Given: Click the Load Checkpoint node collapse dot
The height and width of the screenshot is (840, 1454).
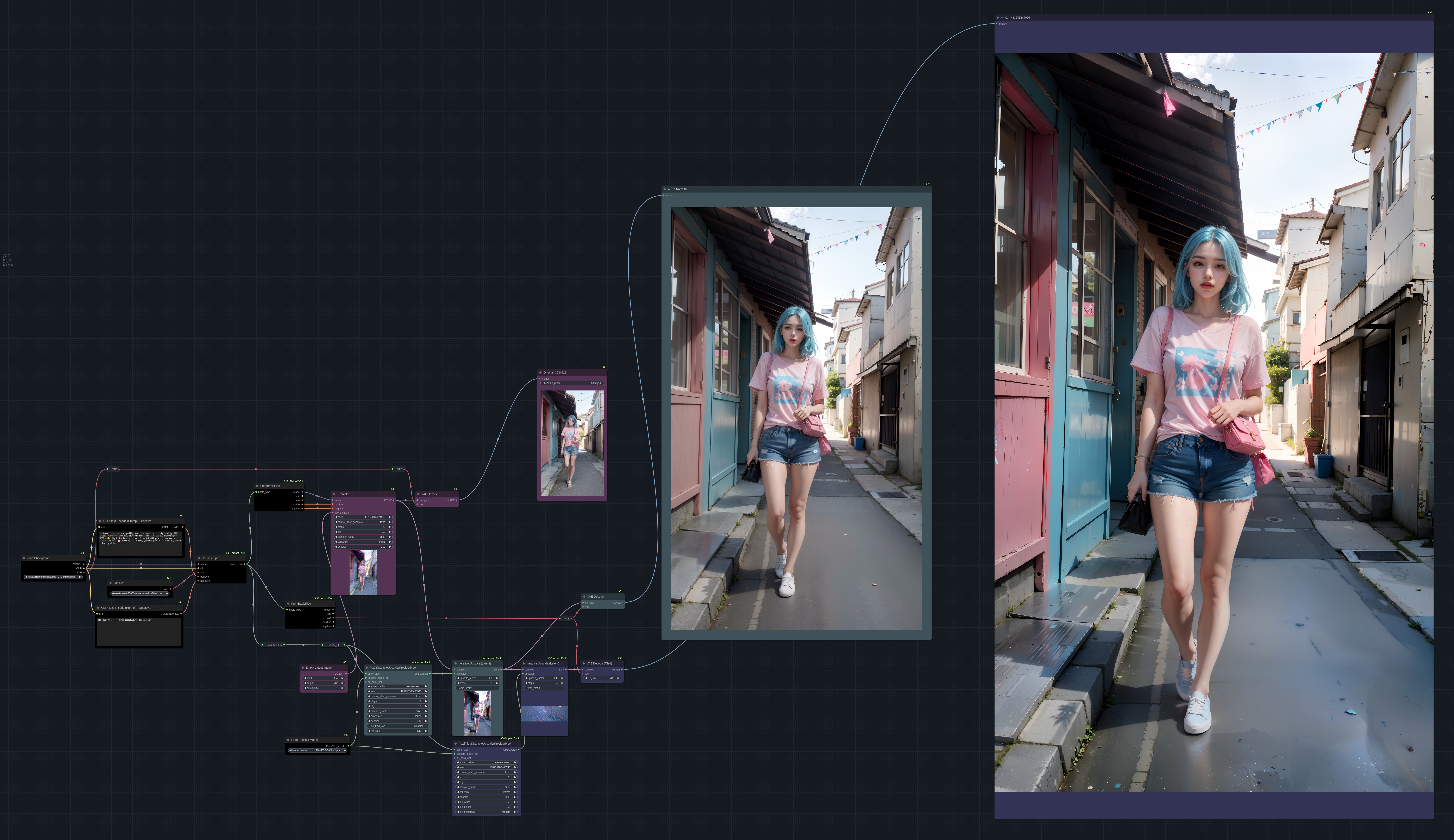Looking at the screenshot, I should [24, 558].
